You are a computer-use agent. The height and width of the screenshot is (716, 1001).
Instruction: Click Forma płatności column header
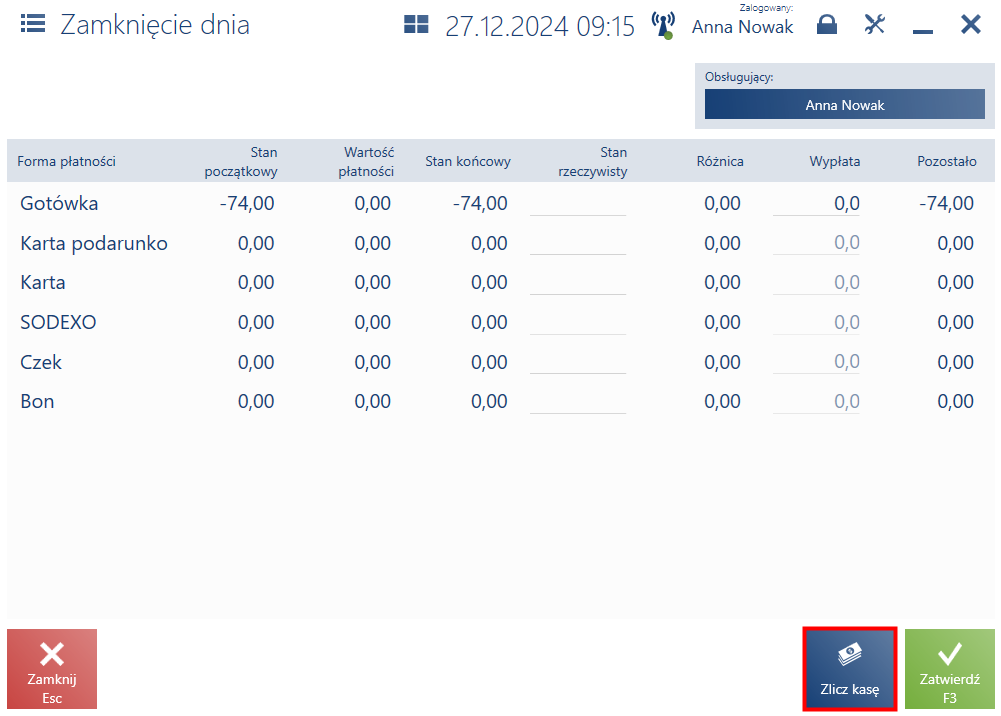click(x=66, y=161)
